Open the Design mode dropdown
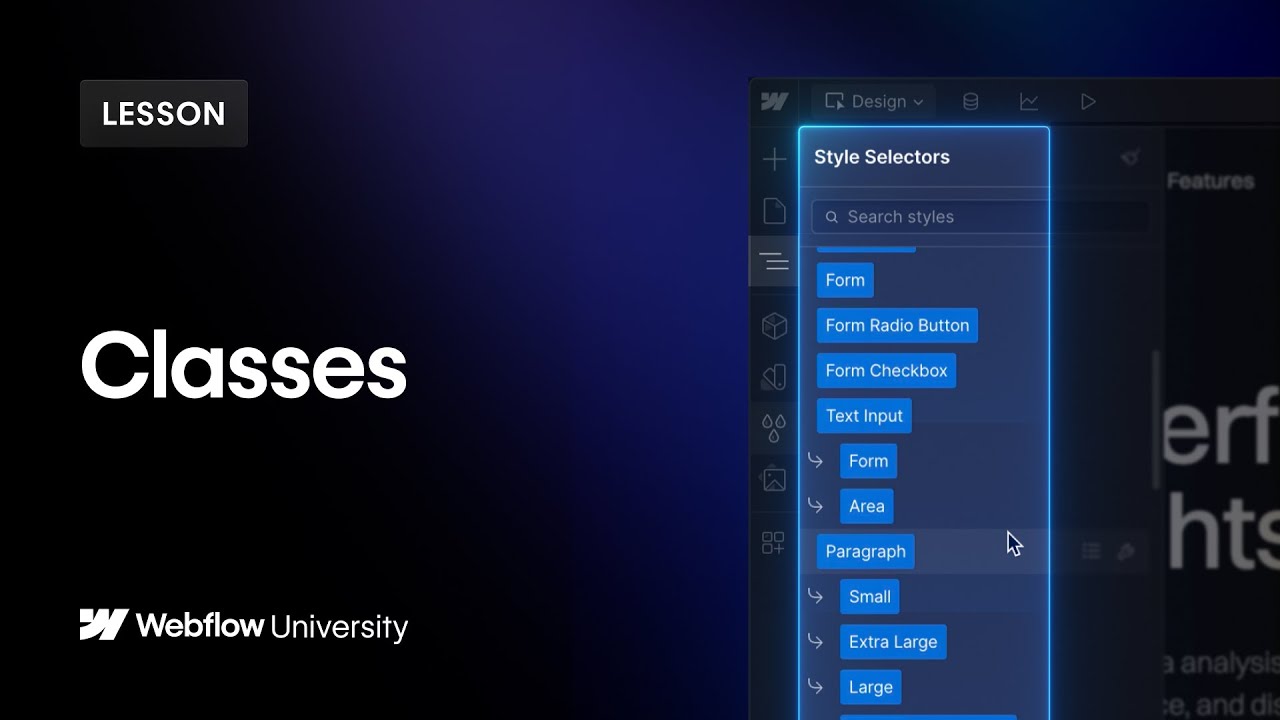Viewport: 1280px width, 720px height. pyautogui.click(x=874, y=101)
